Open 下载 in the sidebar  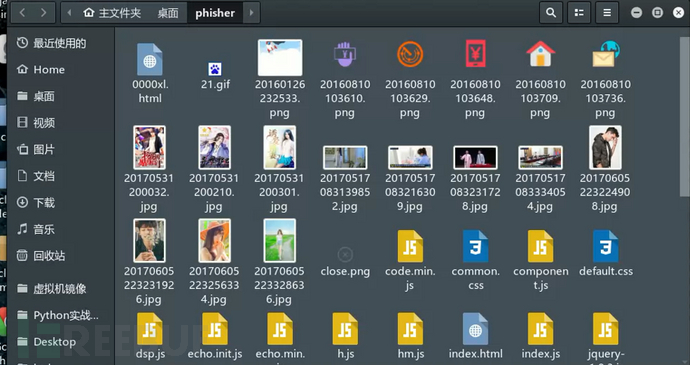click(x=61, y=203)
